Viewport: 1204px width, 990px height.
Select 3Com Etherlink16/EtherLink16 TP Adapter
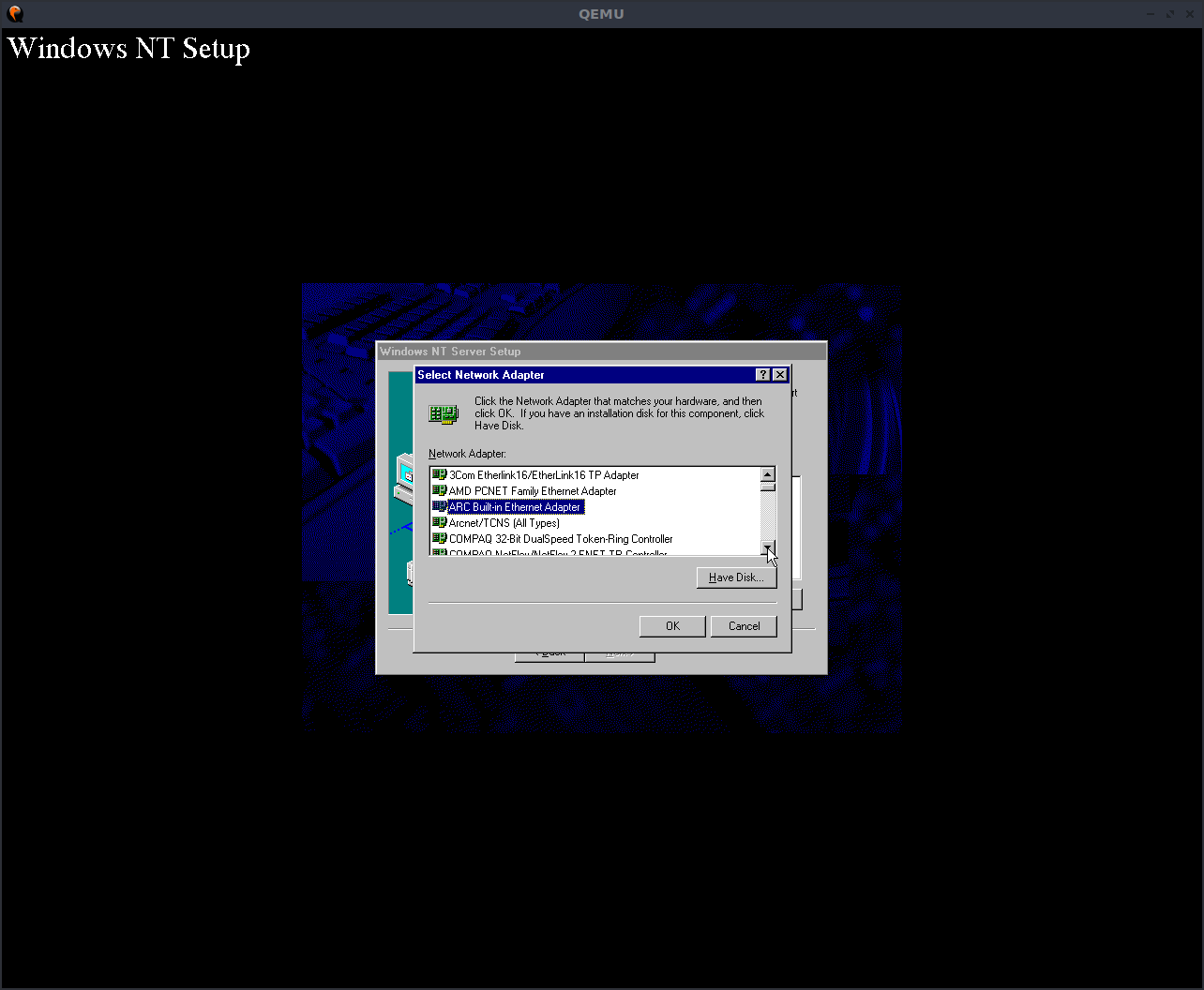click(x=544, y=475)
